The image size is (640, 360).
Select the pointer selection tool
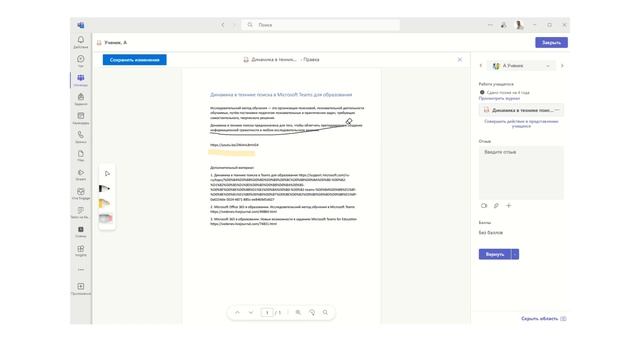pos(107,173)
